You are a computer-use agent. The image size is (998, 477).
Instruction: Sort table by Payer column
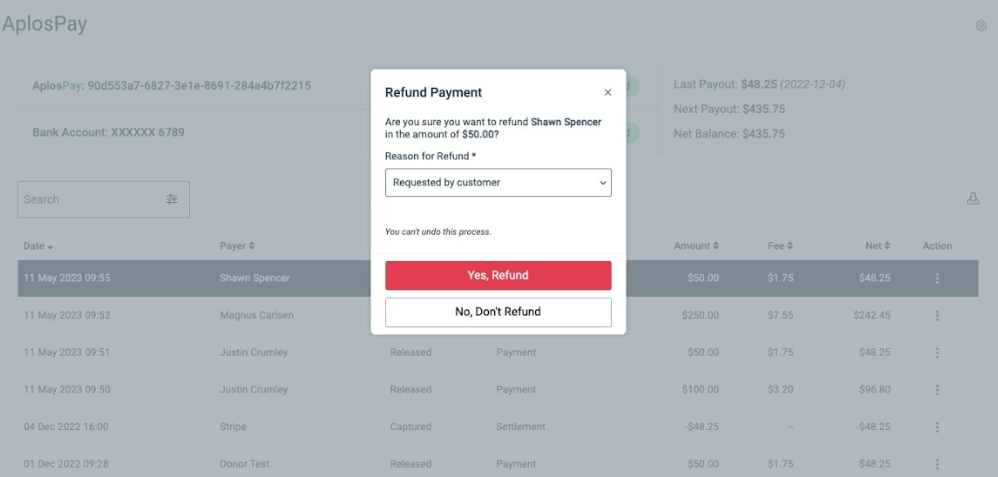[x=237, y=246]
